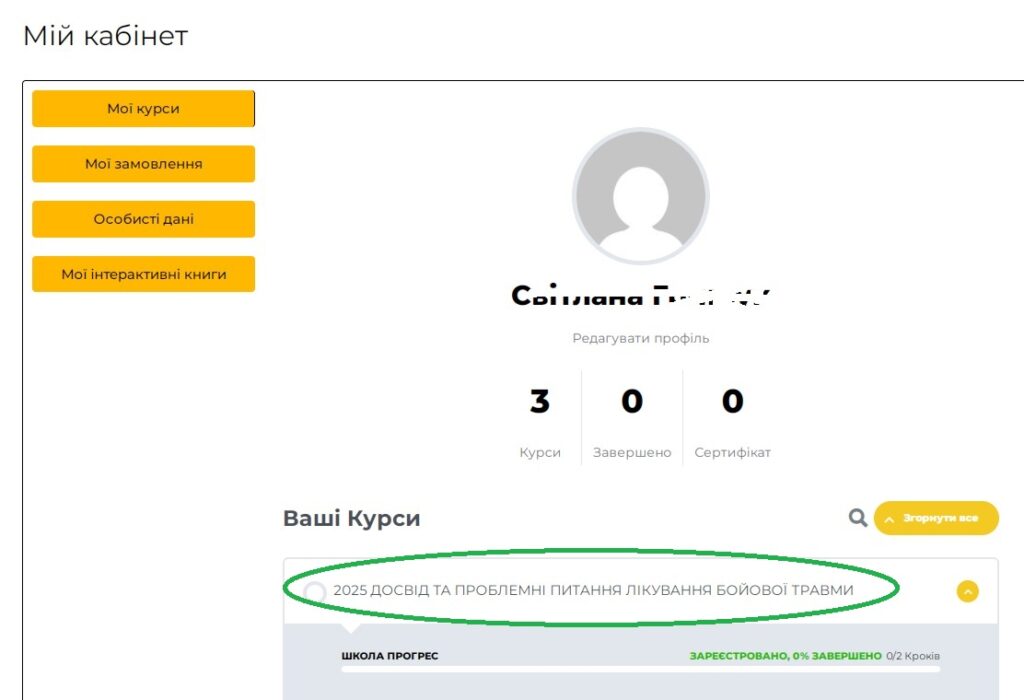The width and height of the screenshot is (1024, 700).
Task: Open Мої інтерактивні книги
Action: click(x=143, y=274)
